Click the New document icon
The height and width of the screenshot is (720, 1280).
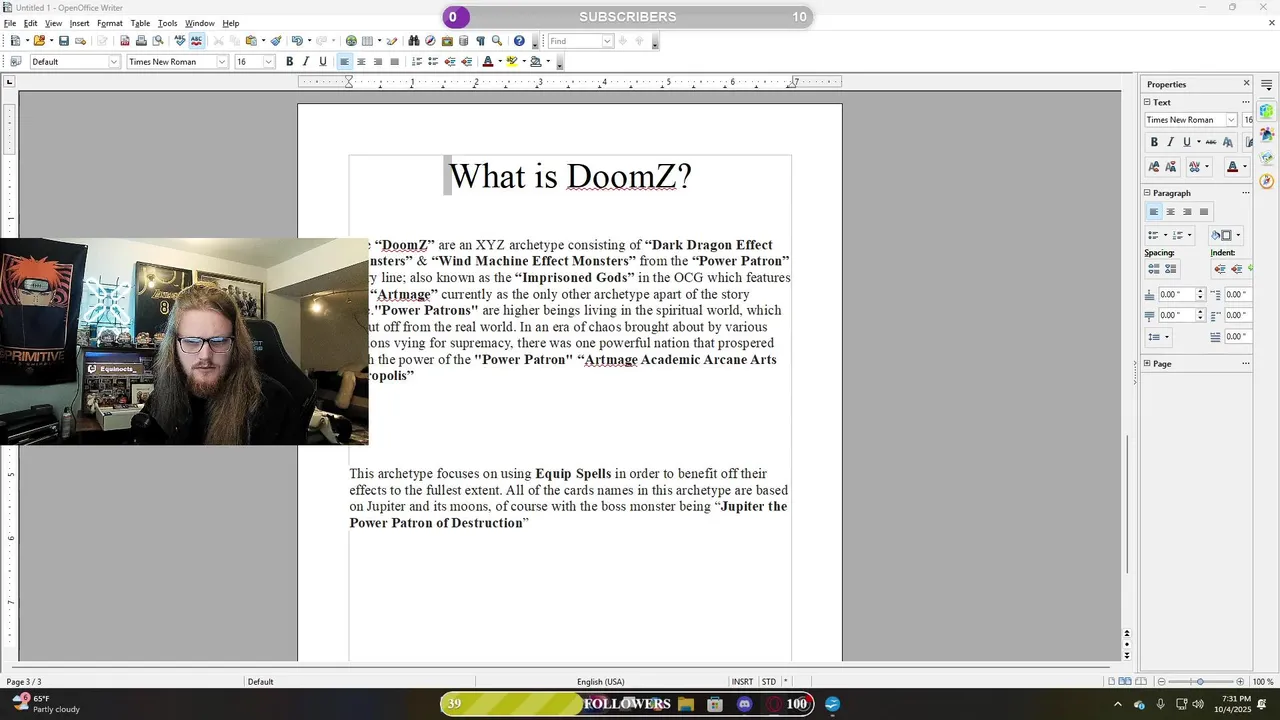pos(15,41)
